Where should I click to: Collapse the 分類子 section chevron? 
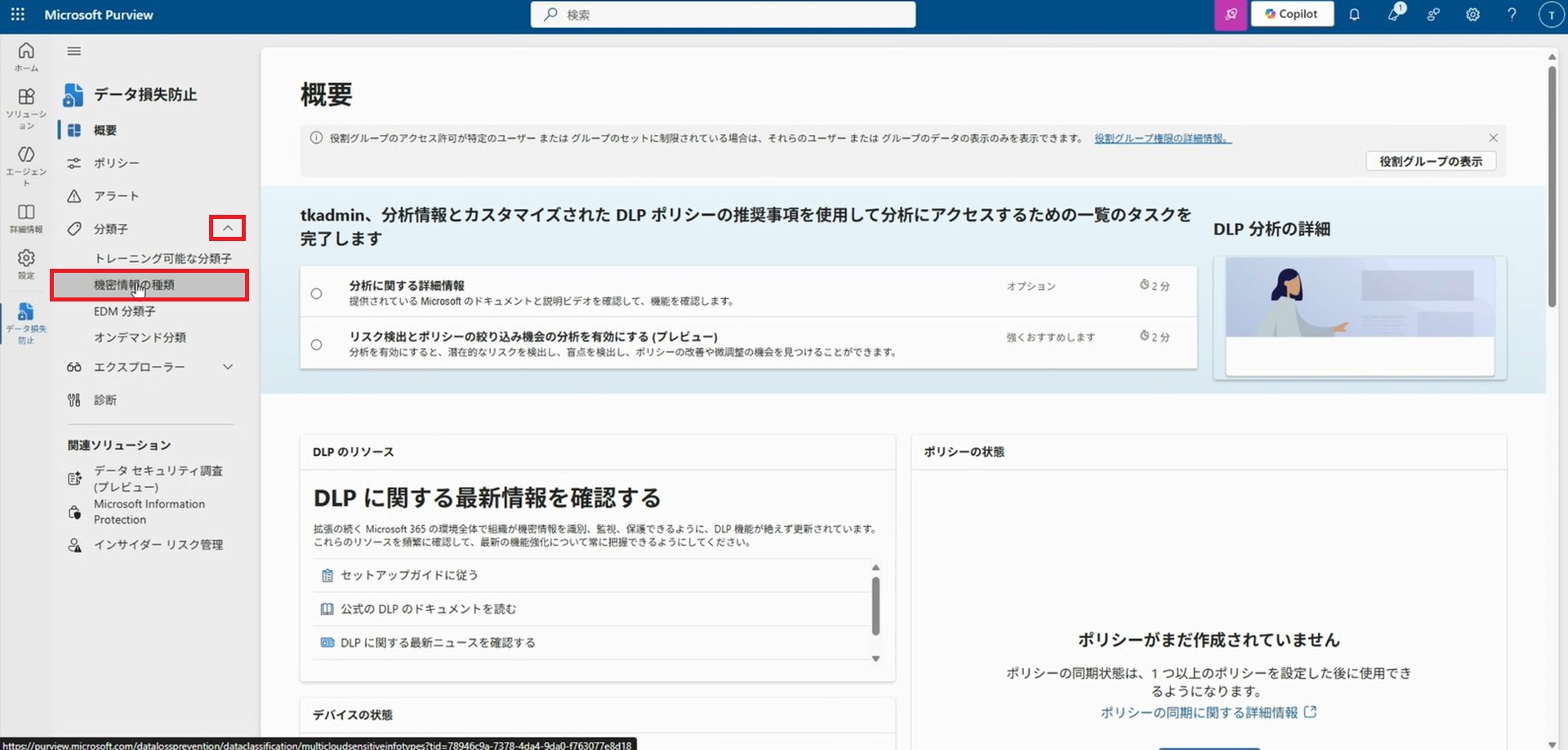[228, 229]
